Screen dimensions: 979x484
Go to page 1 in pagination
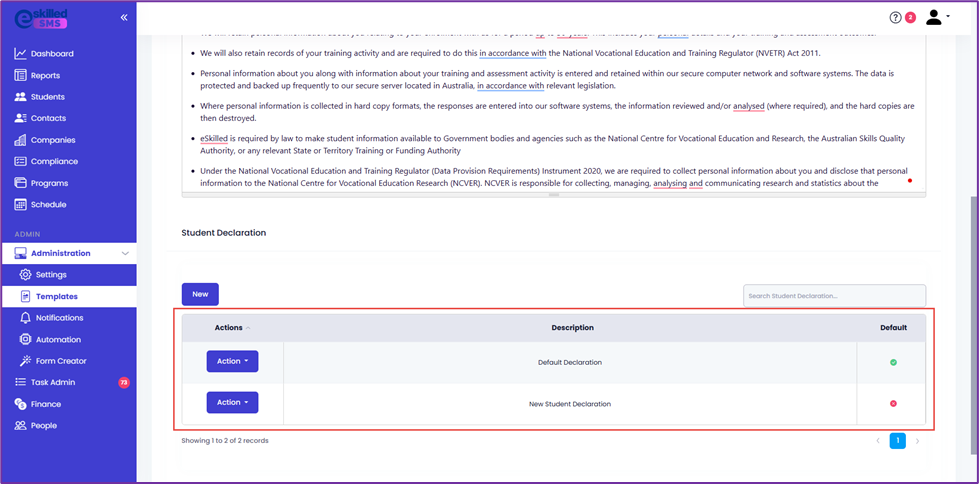point(897,441)
